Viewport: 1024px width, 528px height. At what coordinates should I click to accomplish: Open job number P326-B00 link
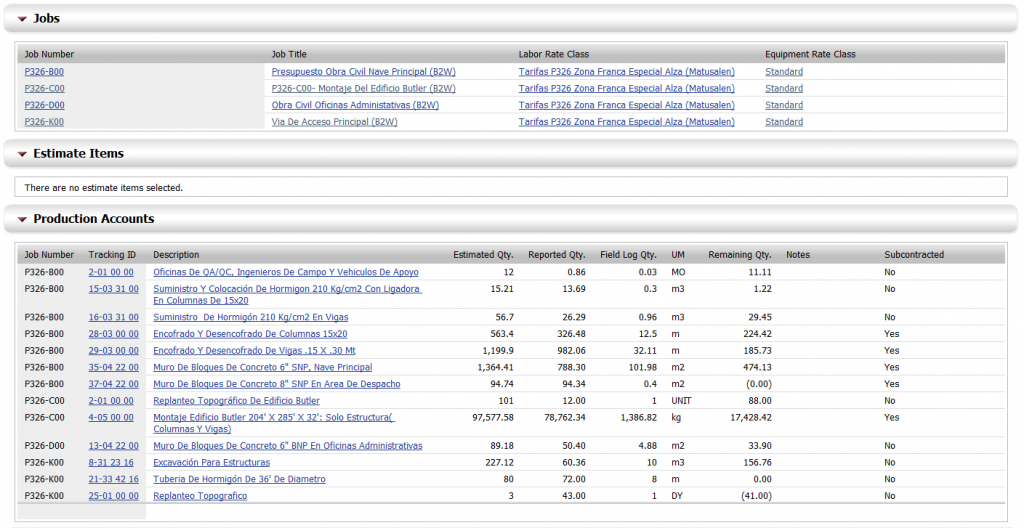tap(44, 72)
